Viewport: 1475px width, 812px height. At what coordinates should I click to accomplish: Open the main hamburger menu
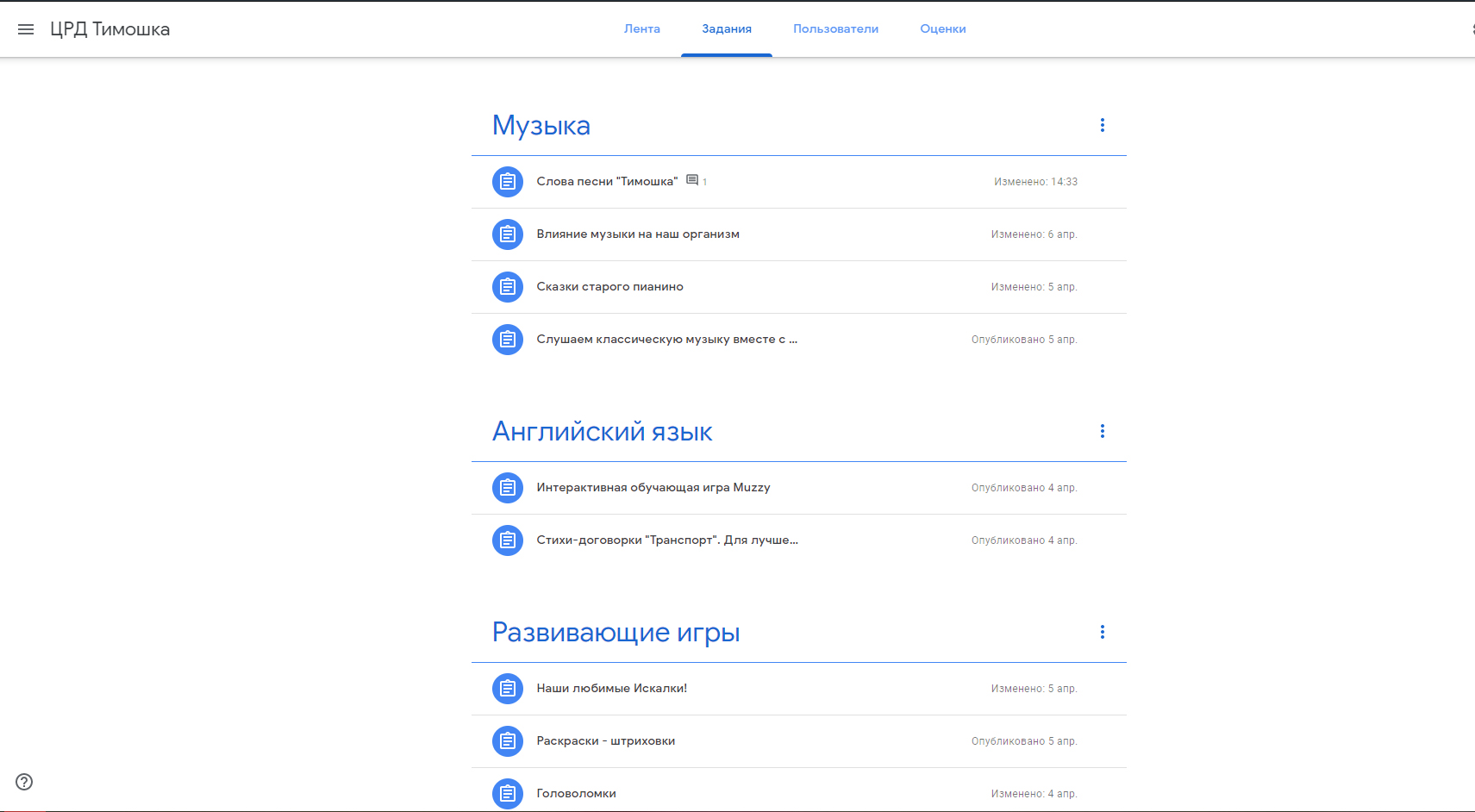(26, 29)
